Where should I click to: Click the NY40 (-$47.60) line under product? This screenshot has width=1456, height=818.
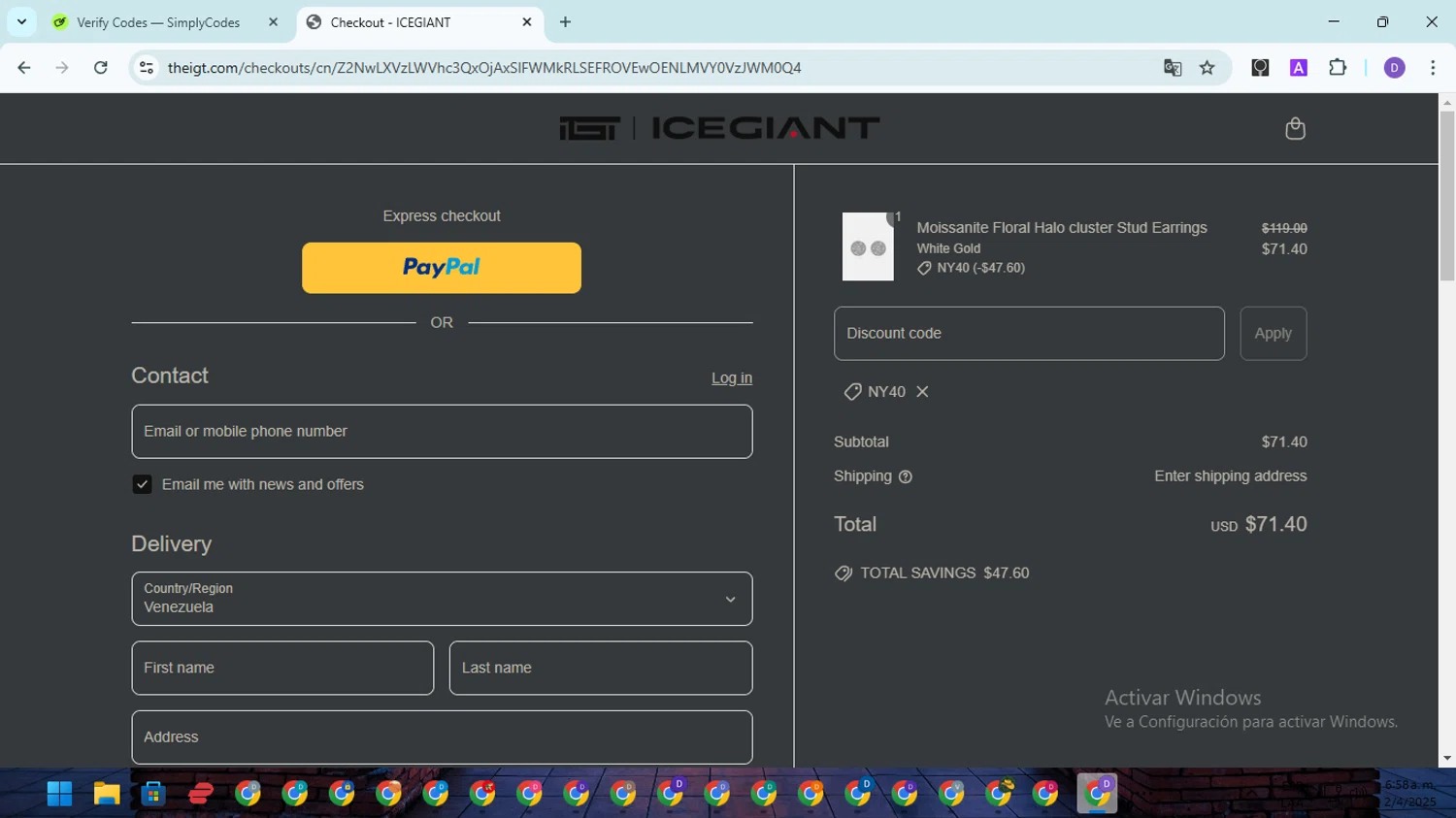[x=972, y=268]
